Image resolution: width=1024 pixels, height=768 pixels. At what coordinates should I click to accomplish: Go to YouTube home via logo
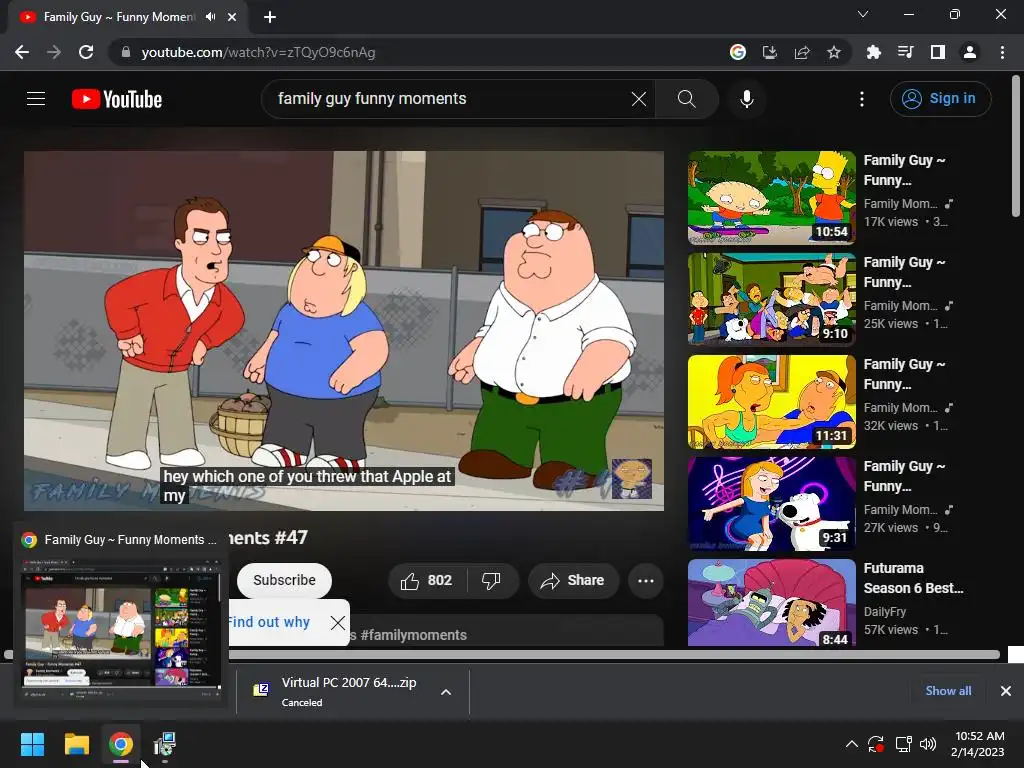click(117, 99)
